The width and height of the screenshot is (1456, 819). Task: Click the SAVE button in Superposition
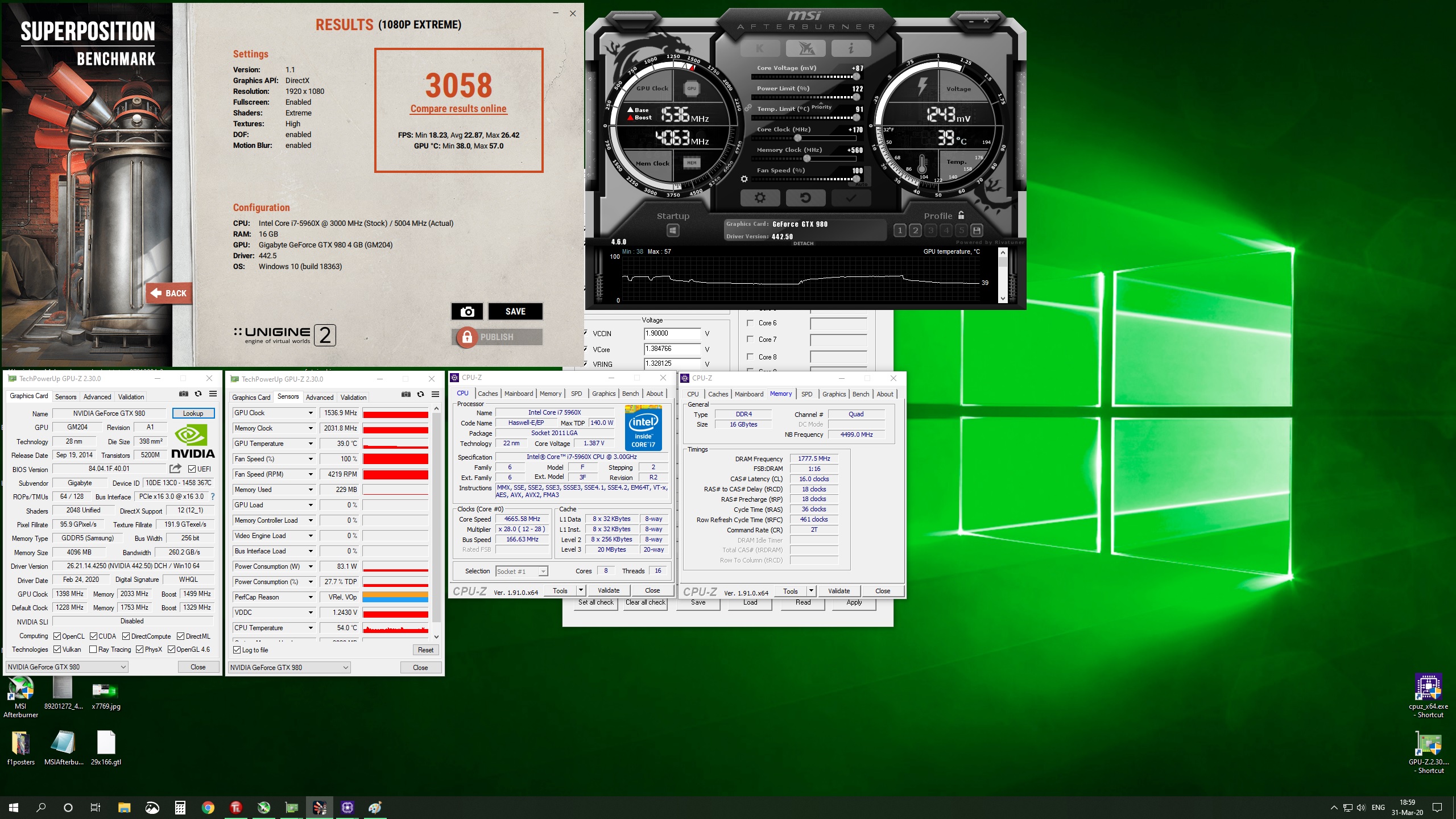coord(515,311)
